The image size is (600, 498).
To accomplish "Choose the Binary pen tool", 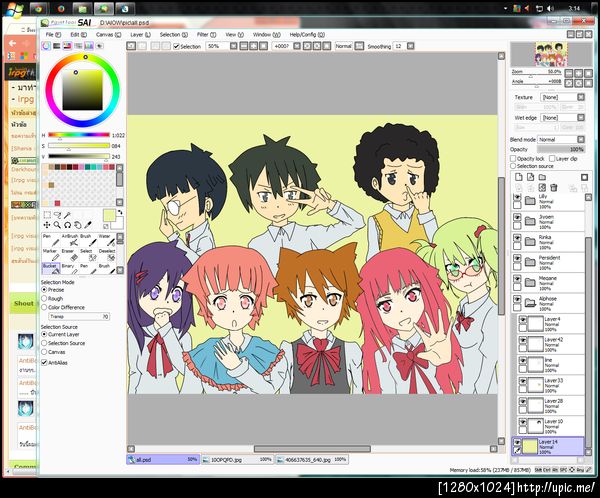I will pos(69,269).
